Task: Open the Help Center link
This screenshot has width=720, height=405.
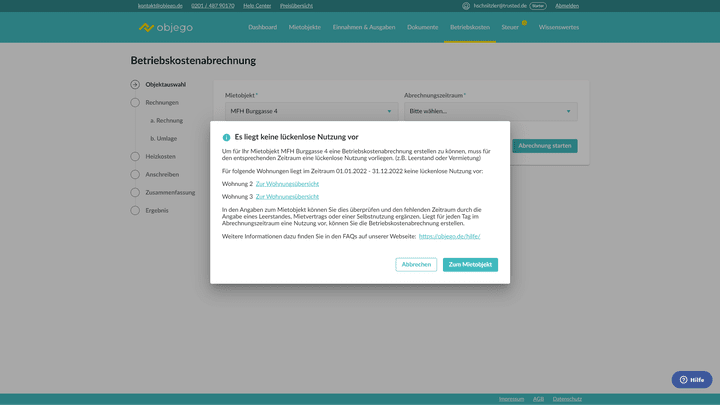Action: click(x=257, y=6)
